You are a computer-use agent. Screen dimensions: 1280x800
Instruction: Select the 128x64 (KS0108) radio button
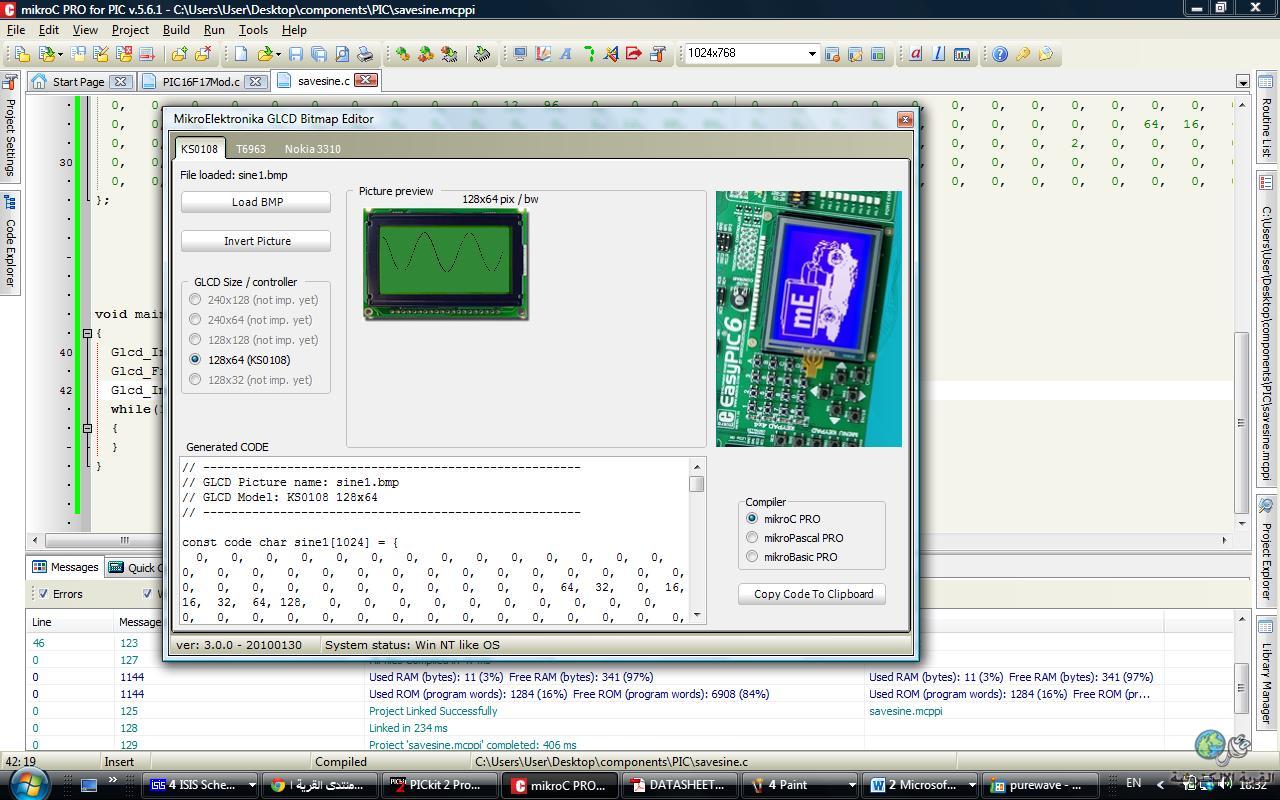click(195, 359)
